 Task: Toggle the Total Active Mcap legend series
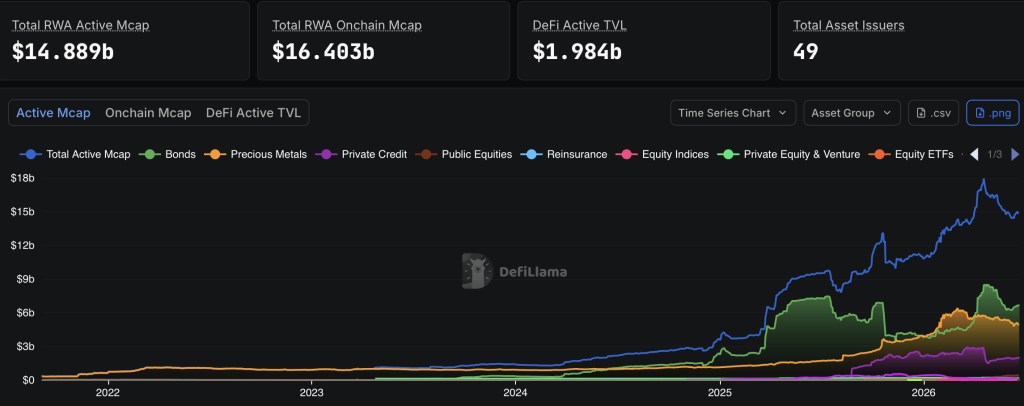click(x=75, y=155)
